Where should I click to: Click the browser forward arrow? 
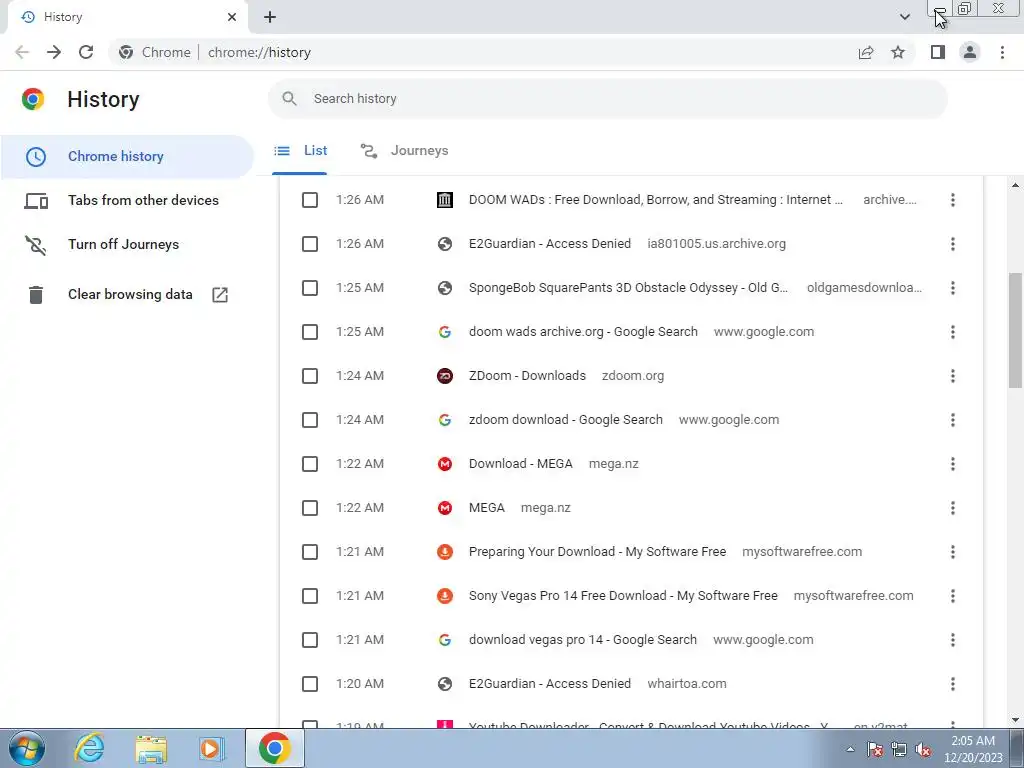click(54, 52)
